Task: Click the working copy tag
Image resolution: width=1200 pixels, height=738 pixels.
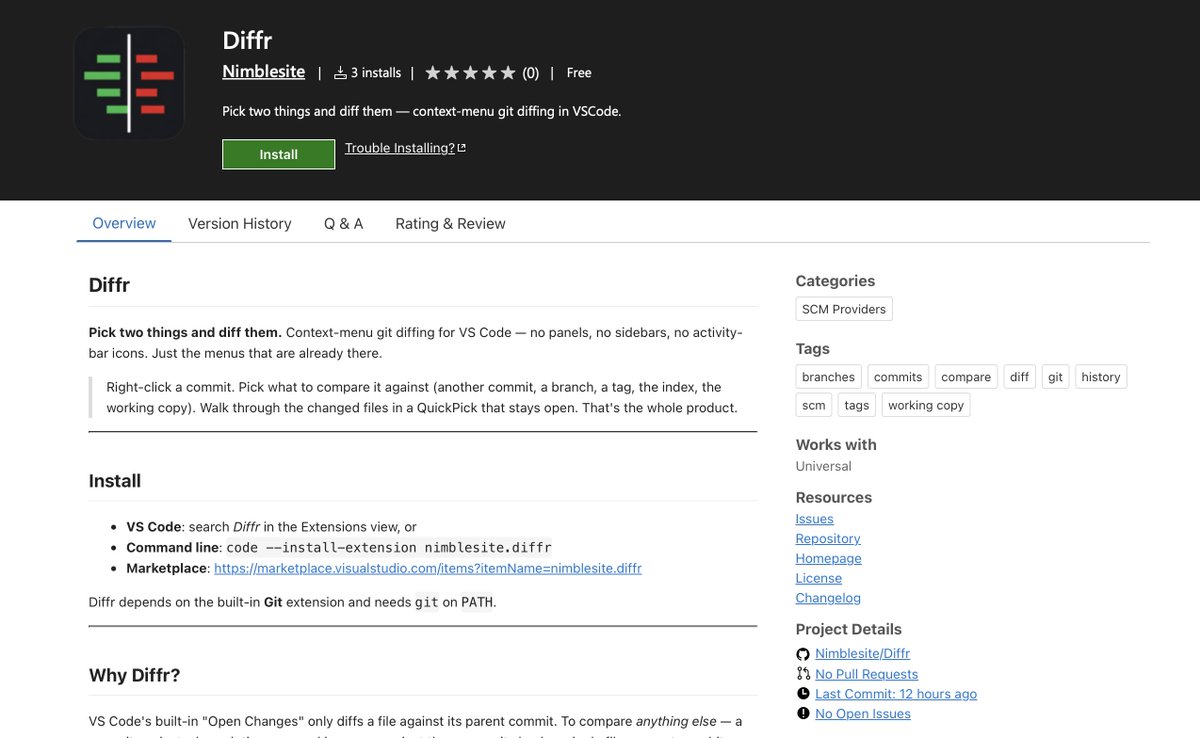Action: click(926, 405)
